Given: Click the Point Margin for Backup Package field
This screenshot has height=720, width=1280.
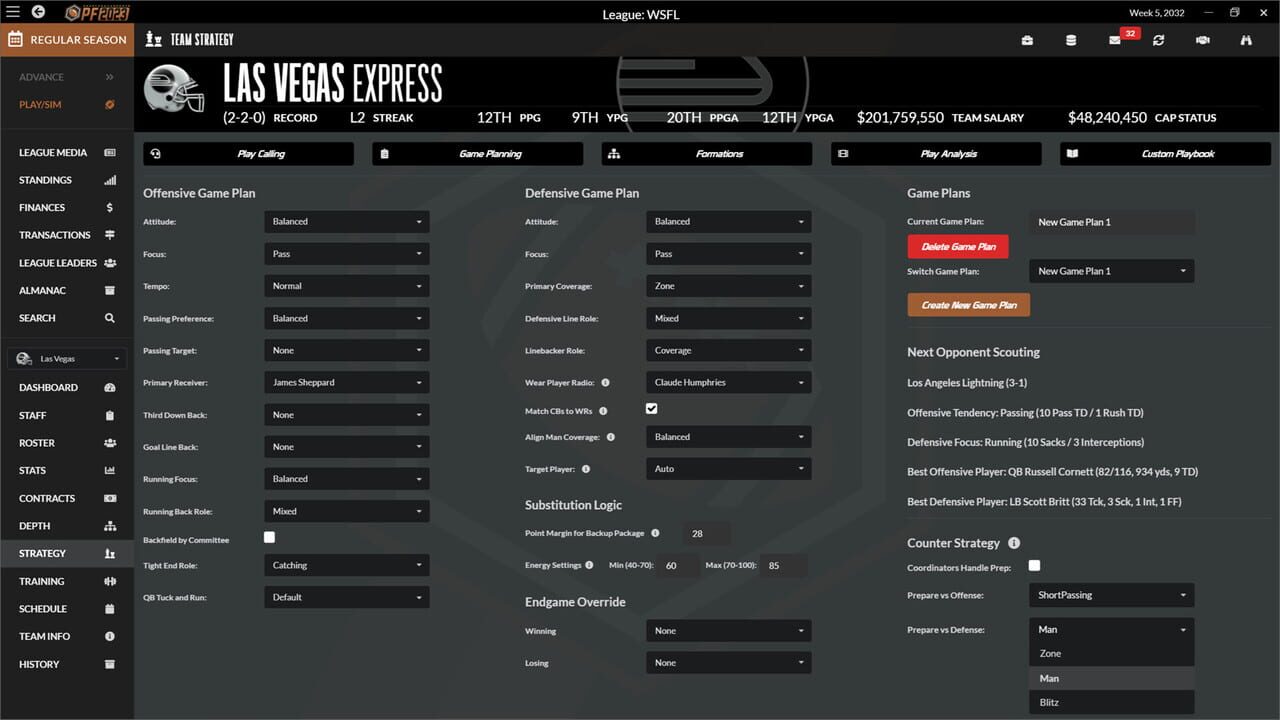Looking at the screenshot, I should click(705, 534).
